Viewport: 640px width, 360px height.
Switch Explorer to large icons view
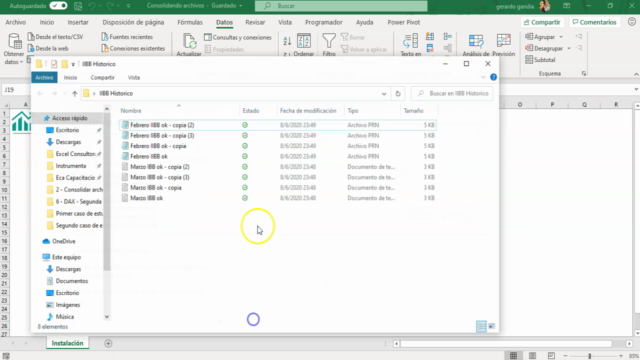click(492, 326)
